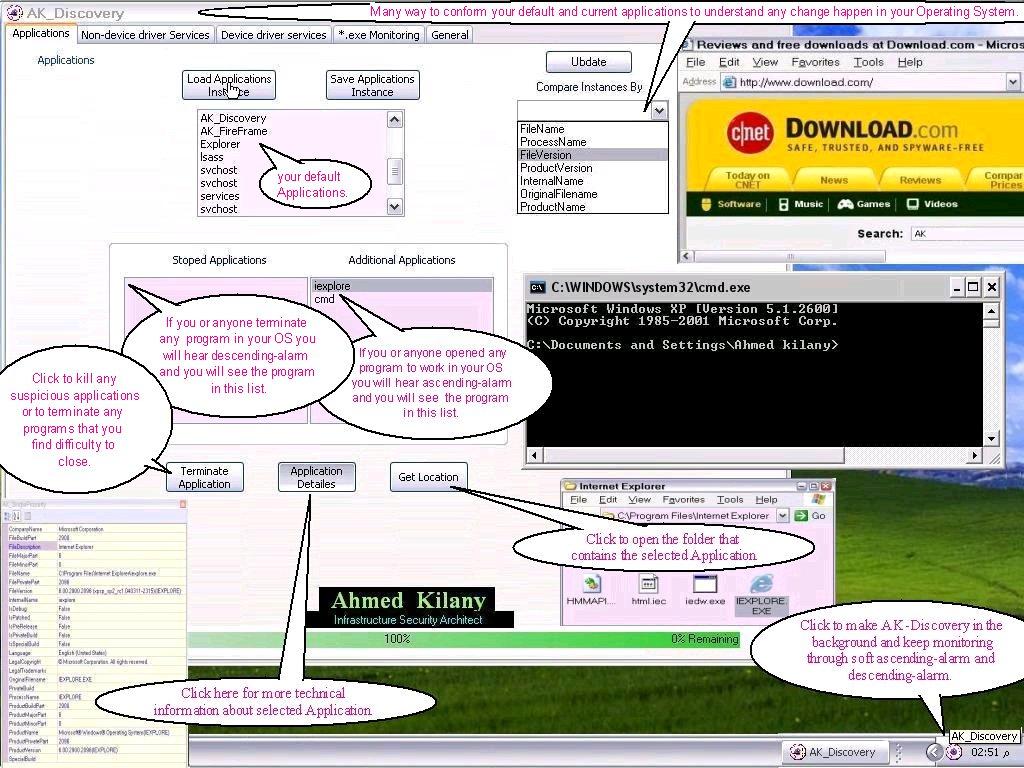This screenshot has height=768, width=1024.
Task: Expand the Compare Instances By dropdown
Action: (x=660, y=110)
